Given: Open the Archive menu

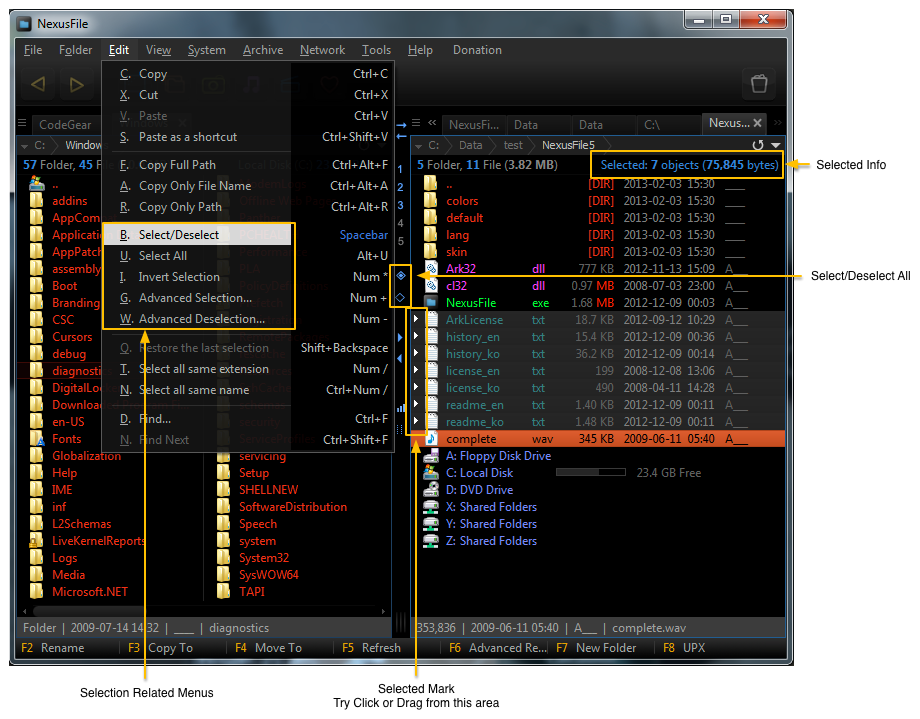Looking at the screenshot, I should pos(263,50).
